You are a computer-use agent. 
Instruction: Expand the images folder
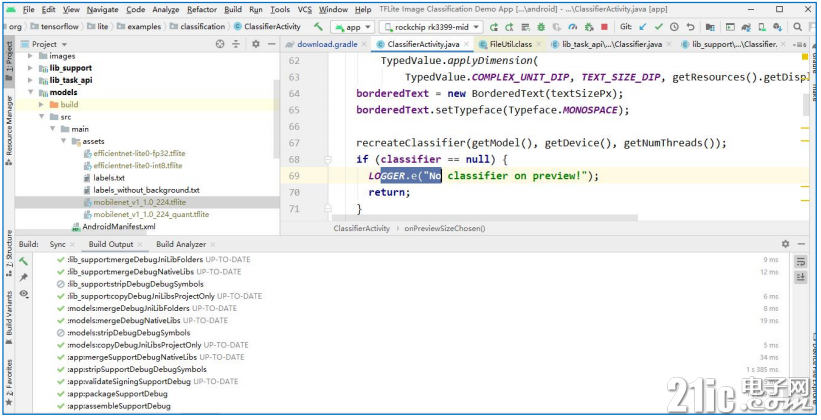coord(30,56)
